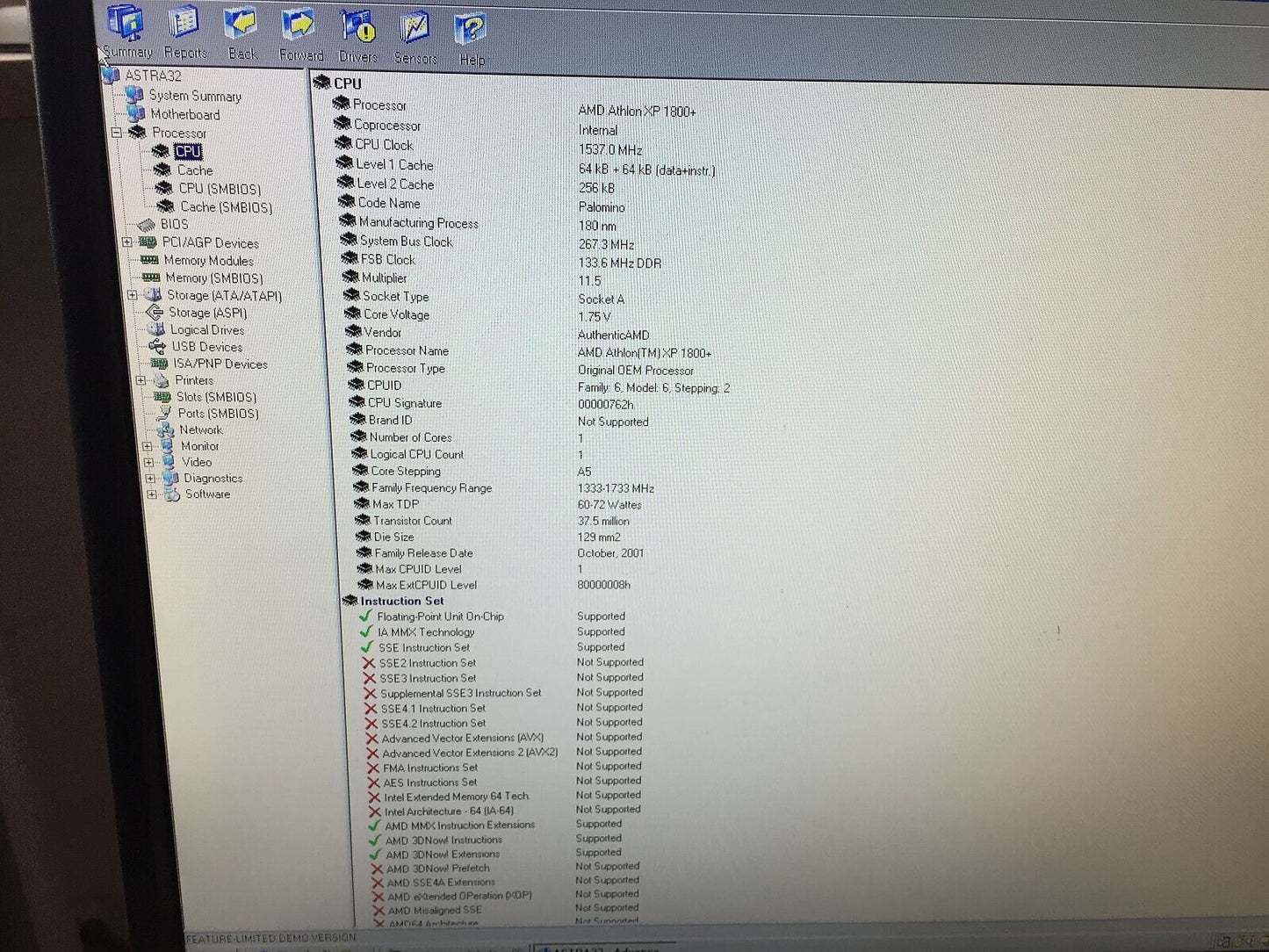
Task: Open the Summary view via toolbar icon
Action: 126,25
